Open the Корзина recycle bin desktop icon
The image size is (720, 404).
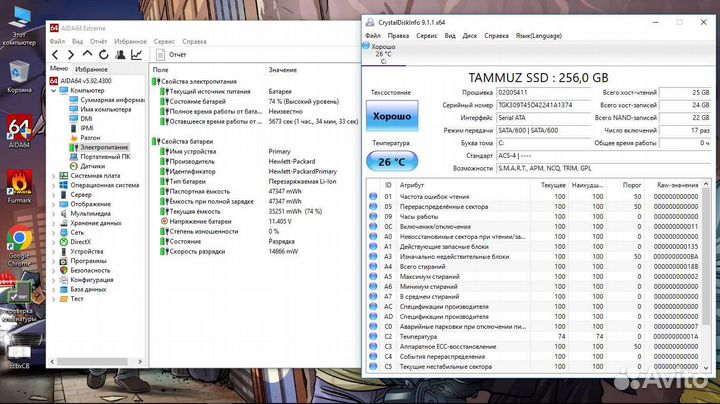(x=19, y=77)
